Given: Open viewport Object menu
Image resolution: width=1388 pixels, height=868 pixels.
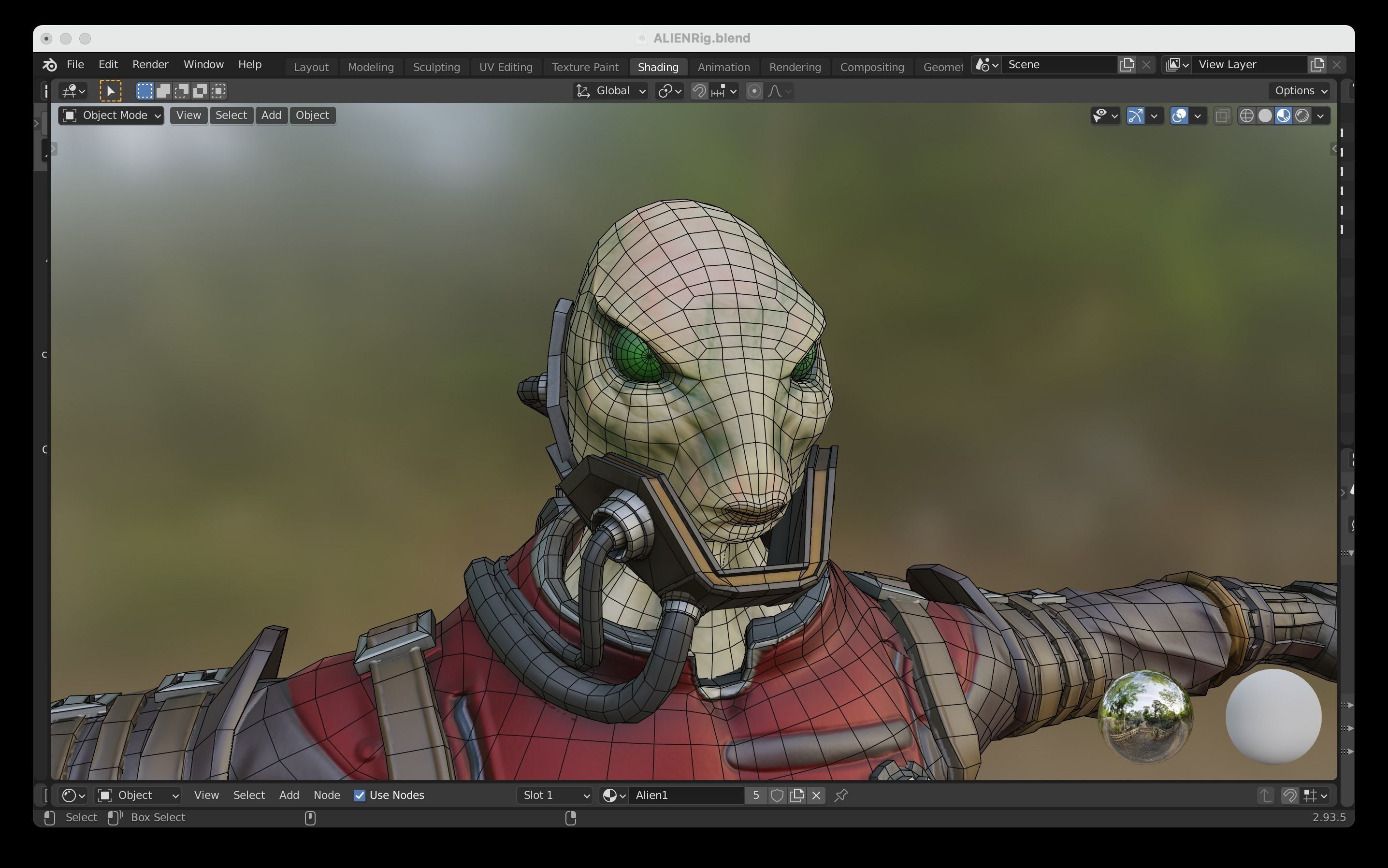Looking at the screenshot, I should click(x=312, y=116).
